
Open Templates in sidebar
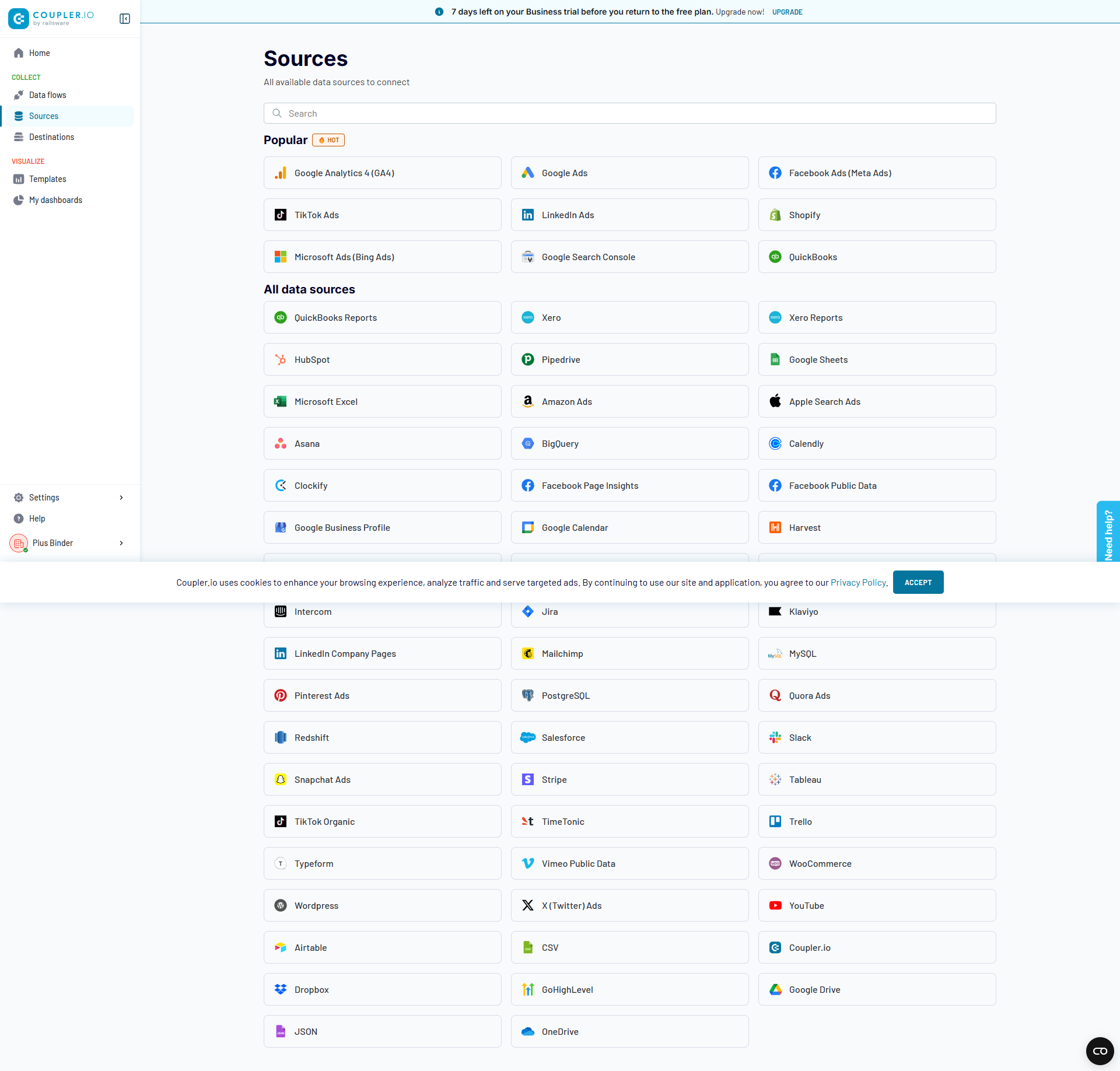70,179
